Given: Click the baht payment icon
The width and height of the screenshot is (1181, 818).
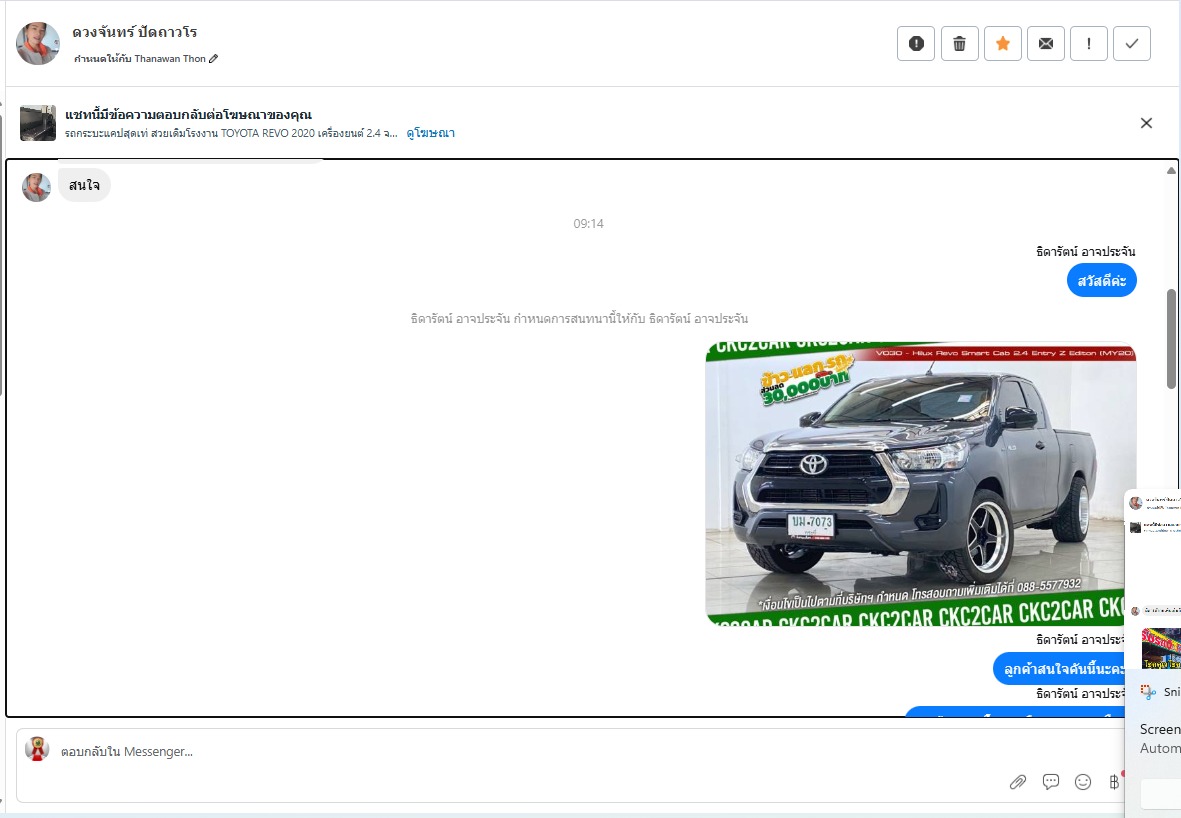Looking at the screenshot, I should point(1114,782).
